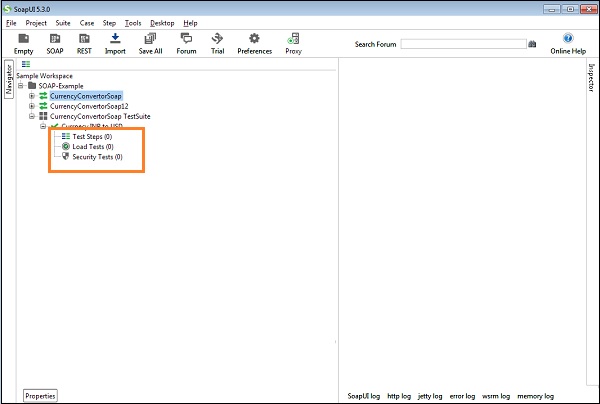Select Test Steps (0) tree row
Viewport: 600px width, 404px height.
[x=92, y=136]
